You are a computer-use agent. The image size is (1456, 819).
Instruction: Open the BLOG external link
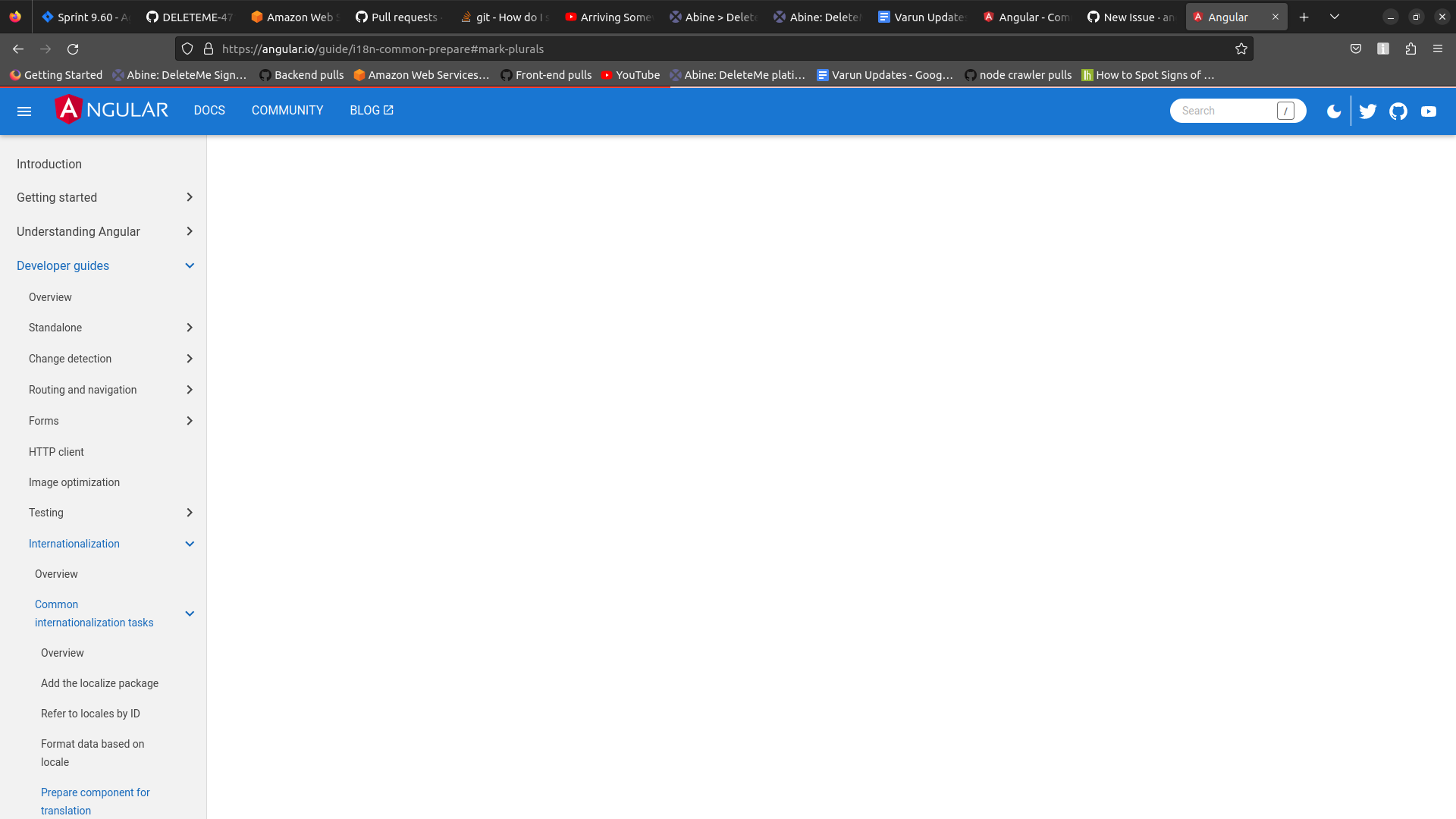(371, 111)
